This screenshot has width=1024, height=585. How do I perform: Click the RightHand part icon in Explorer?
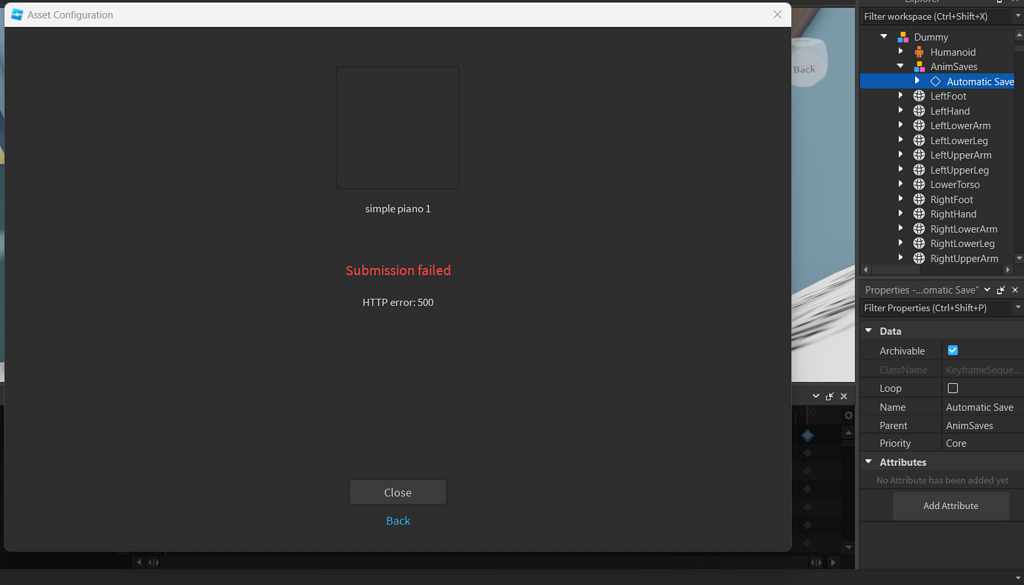click(x=918, y=213)
